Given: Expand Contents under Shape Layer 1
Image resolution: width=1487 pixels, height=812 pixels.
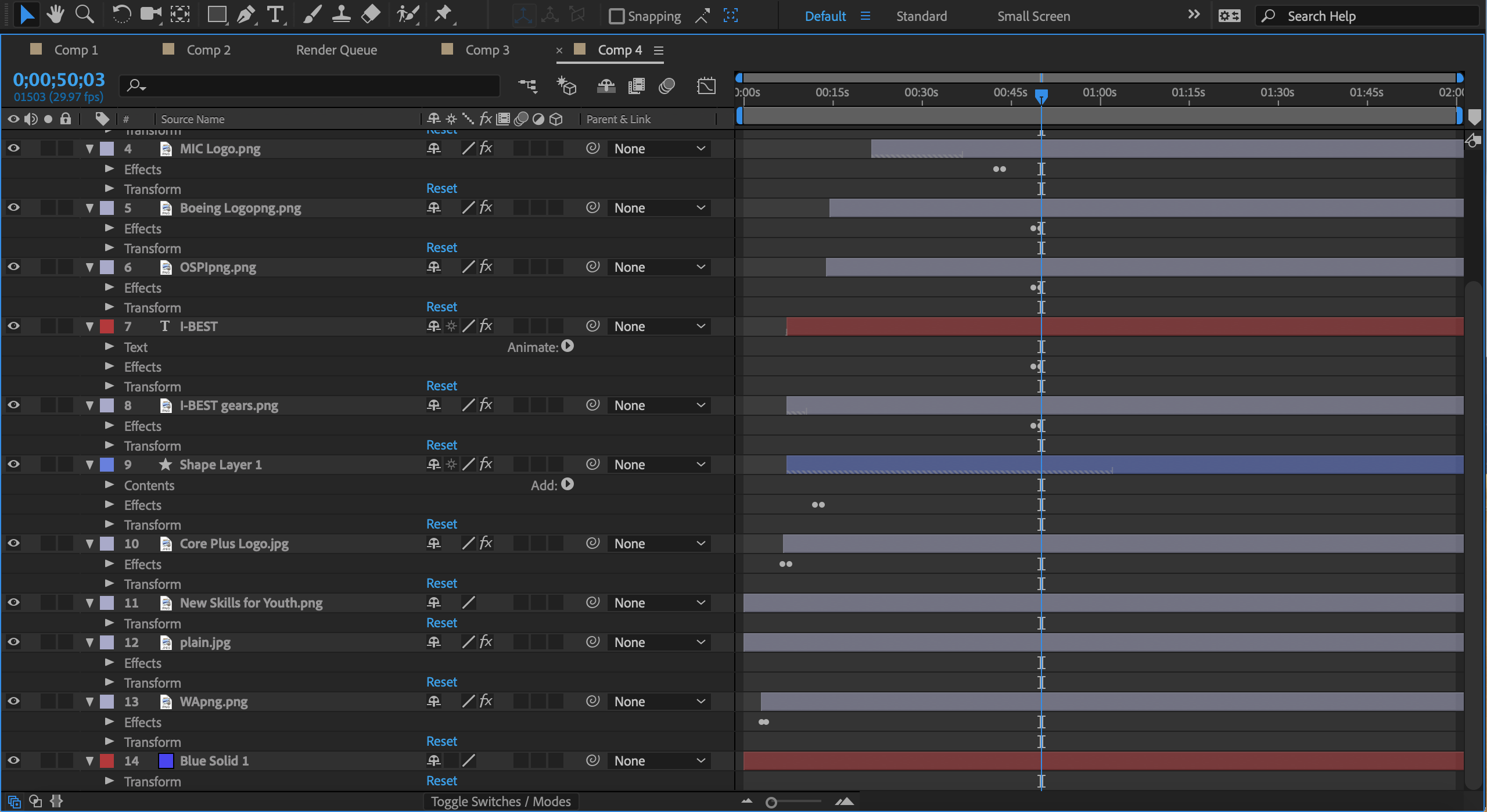Looking at the screenshot, I should pyautogui.click(x=109, y=485).
